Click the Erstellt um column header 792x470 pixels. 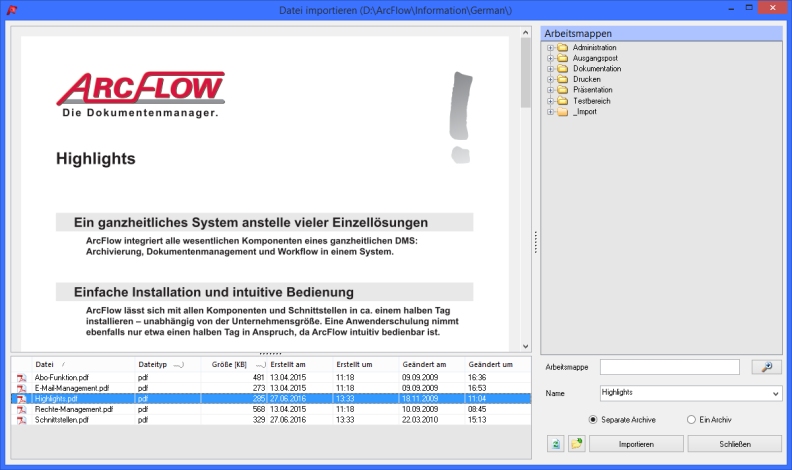(366, 364)
